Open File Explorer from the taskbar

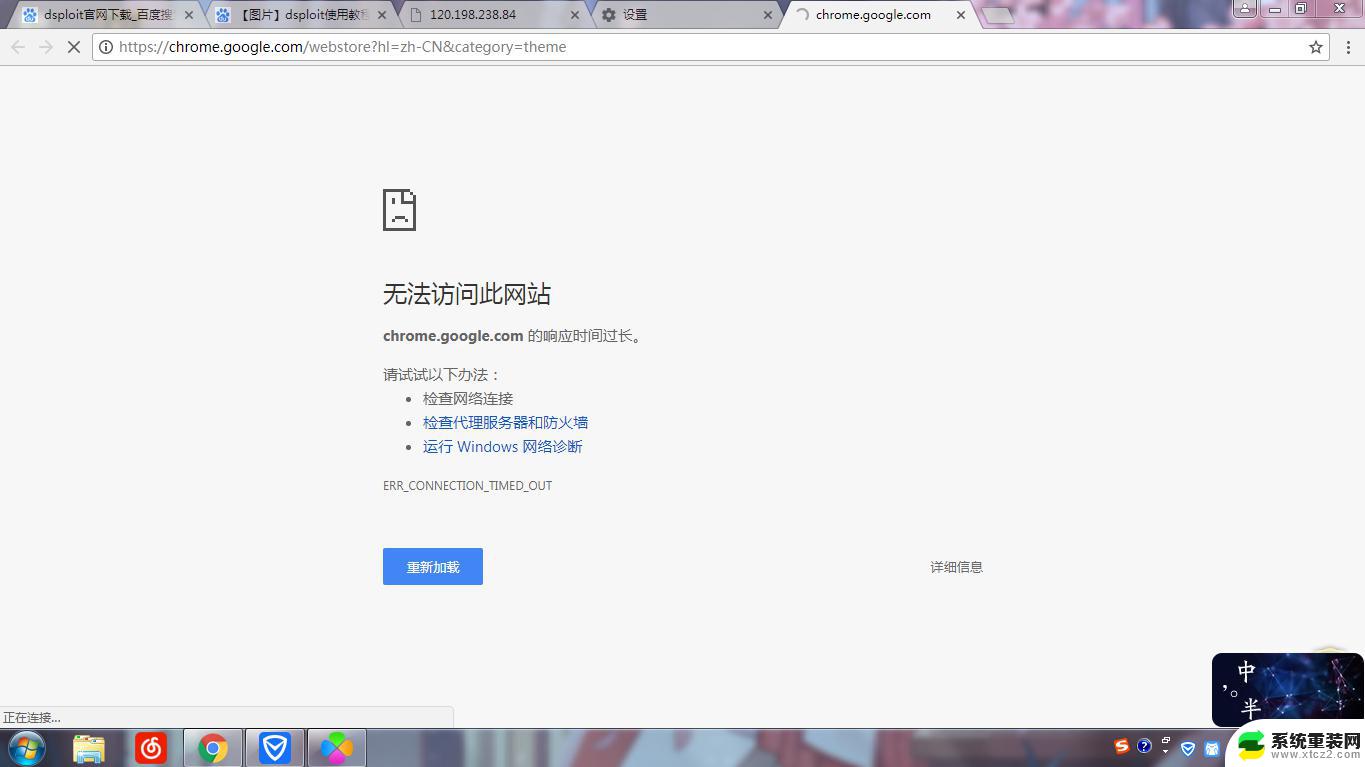click(89, 748)
